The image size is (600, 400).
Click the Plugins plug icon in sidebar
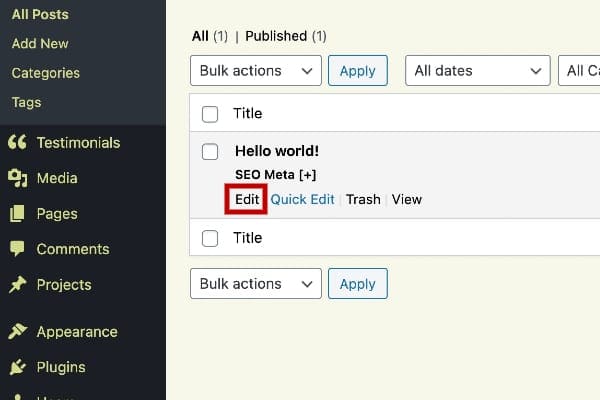(x=17, y=367)
